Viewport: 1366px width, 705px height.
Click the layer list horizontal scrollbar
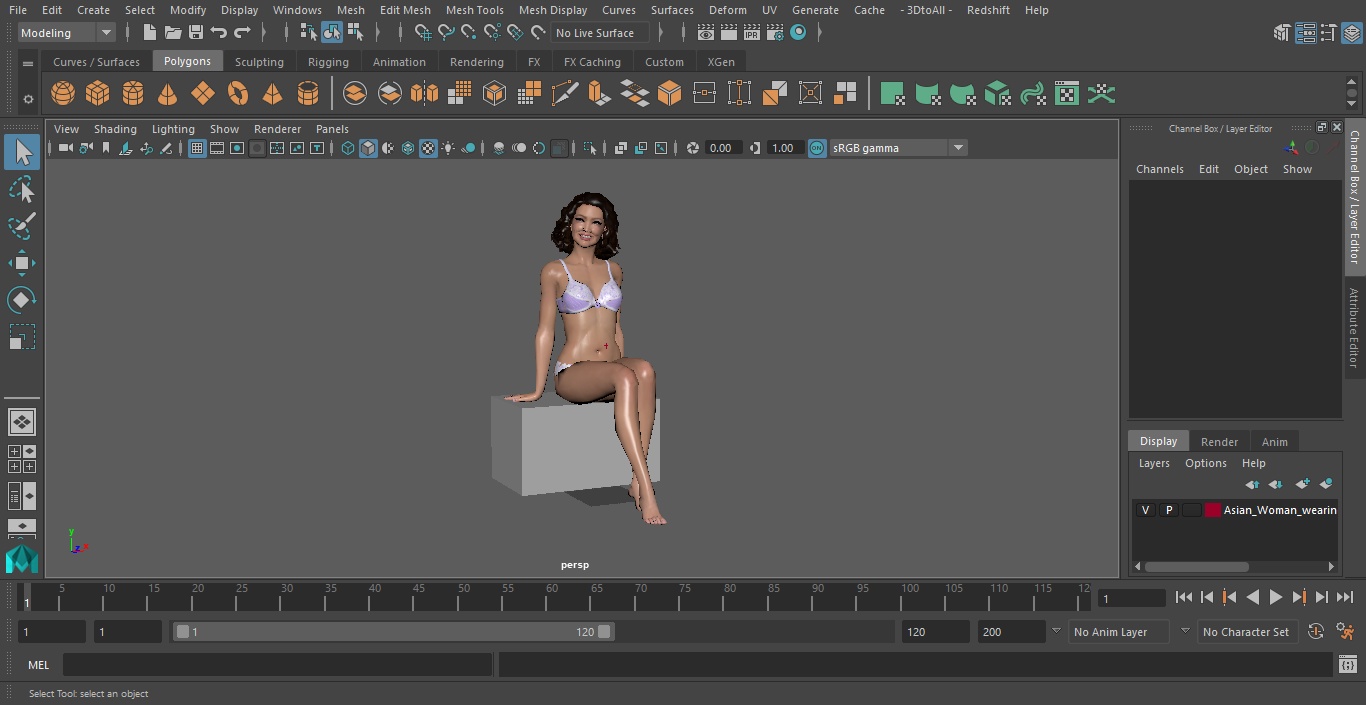click(1197, 566)
